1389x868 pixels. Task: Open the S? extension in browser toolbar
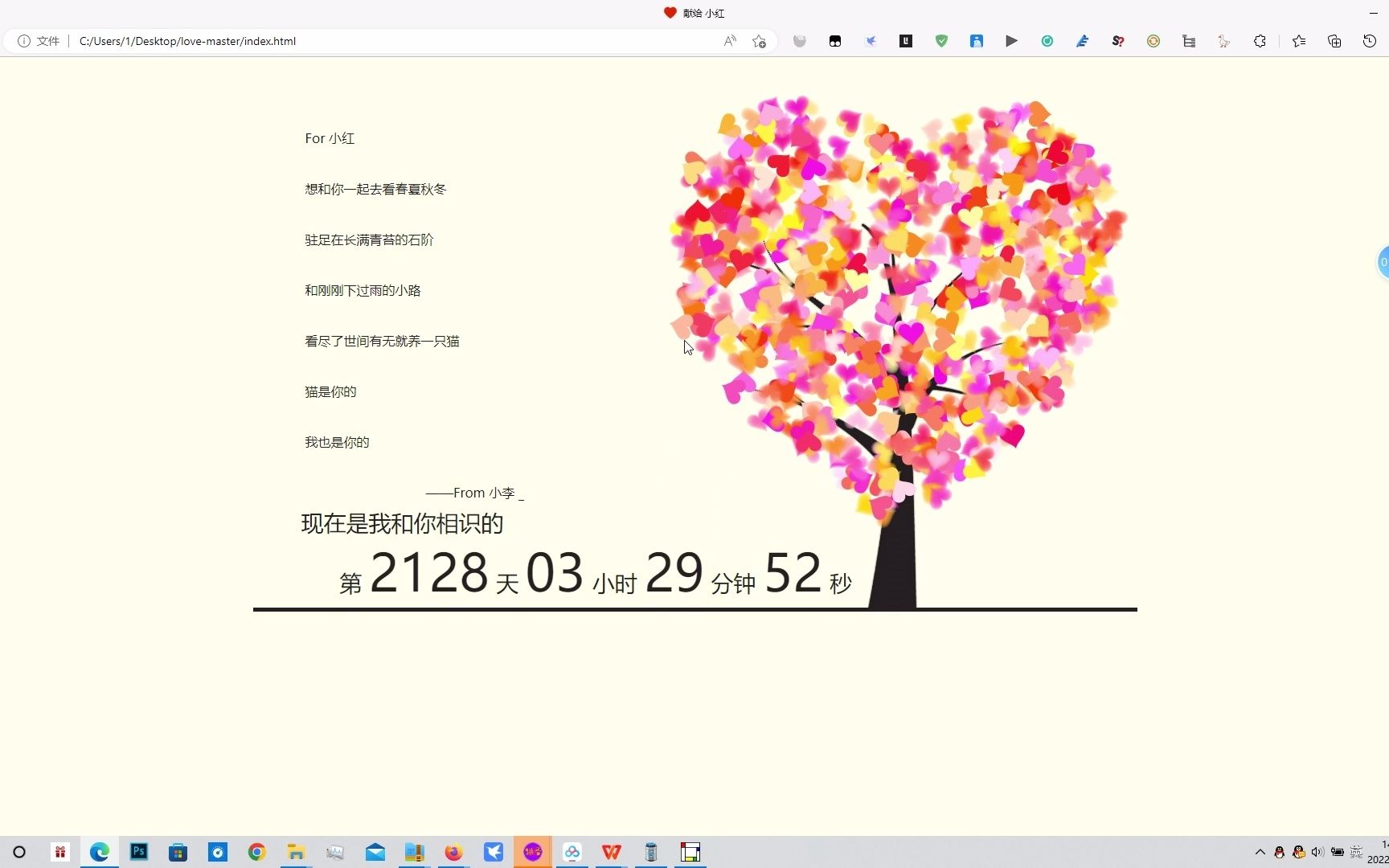(1117, 41)
